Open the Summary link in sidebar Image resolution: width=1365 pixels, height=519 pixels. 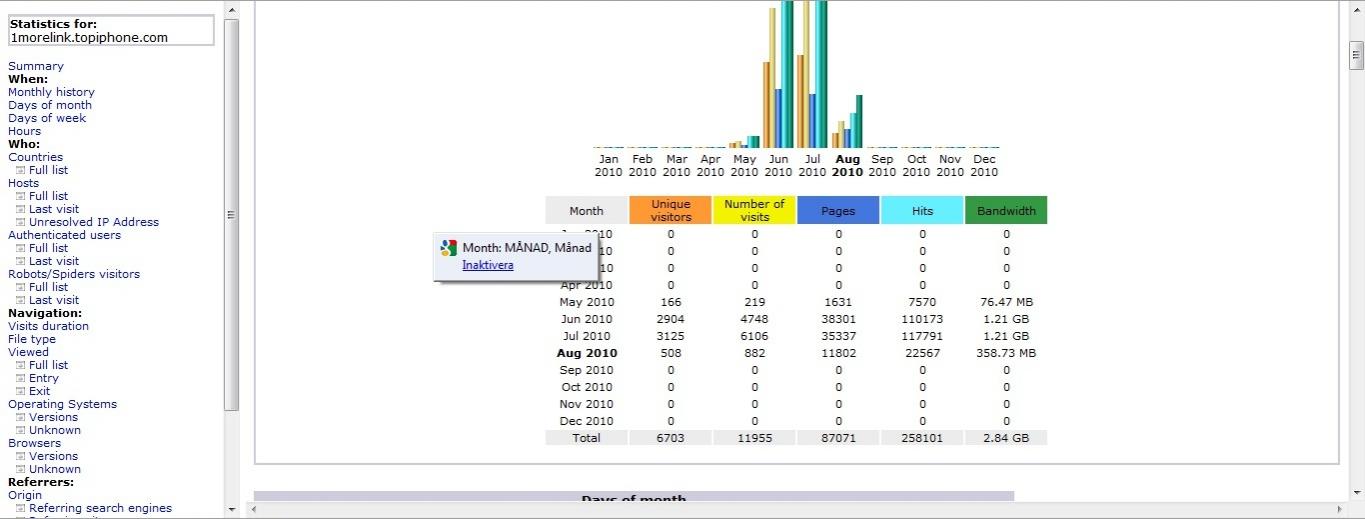(36, 66)
